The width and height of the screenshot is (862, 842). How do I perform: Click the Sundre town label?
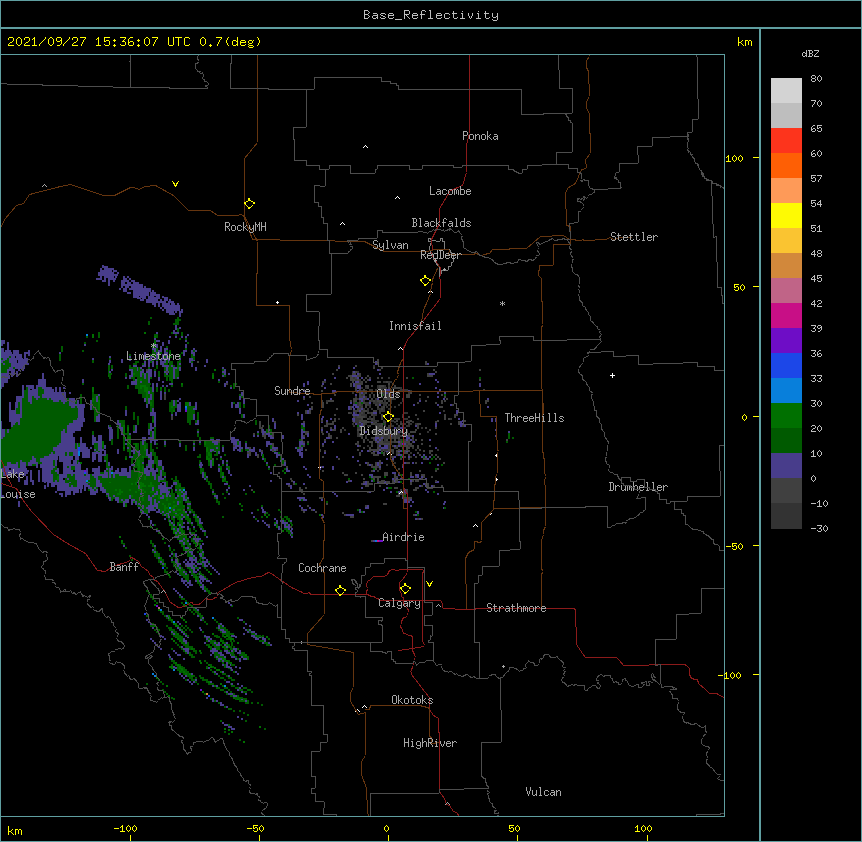coord(292,391)
